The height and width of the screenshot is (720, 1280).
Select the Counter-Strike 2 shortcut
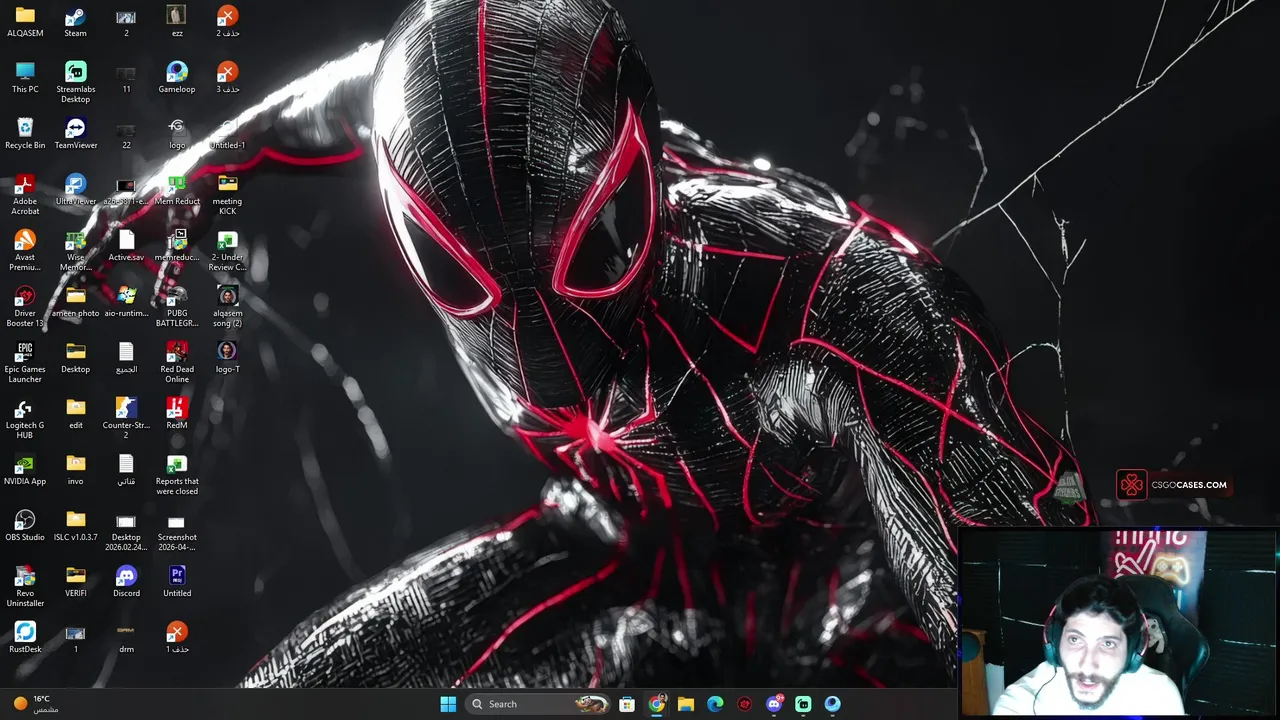[x=126, y=418]
